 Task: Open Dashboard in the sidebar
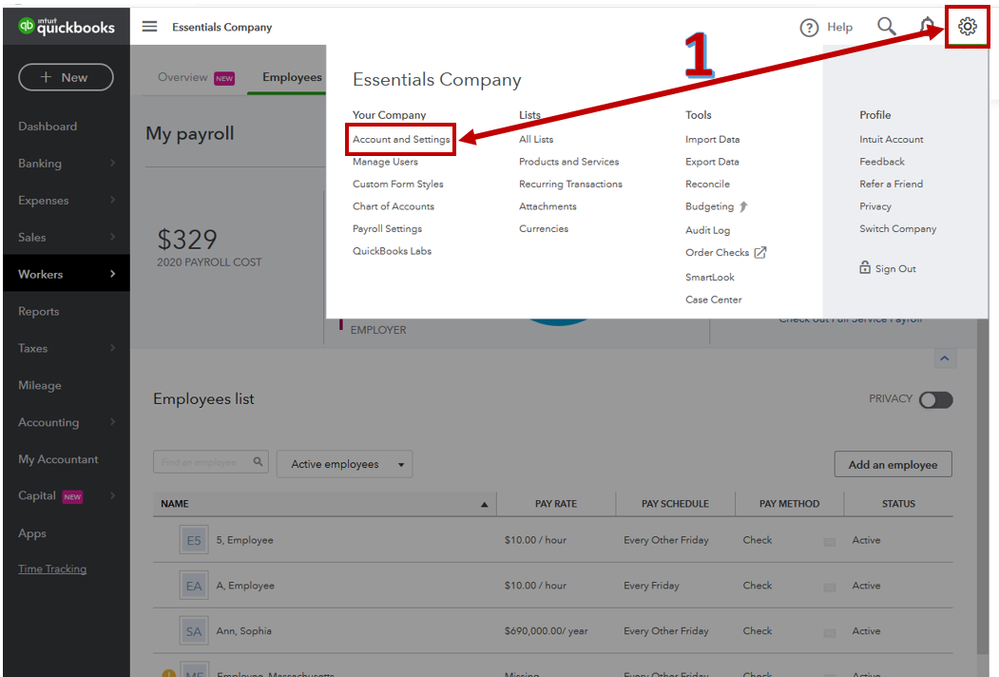coord(48,126)
